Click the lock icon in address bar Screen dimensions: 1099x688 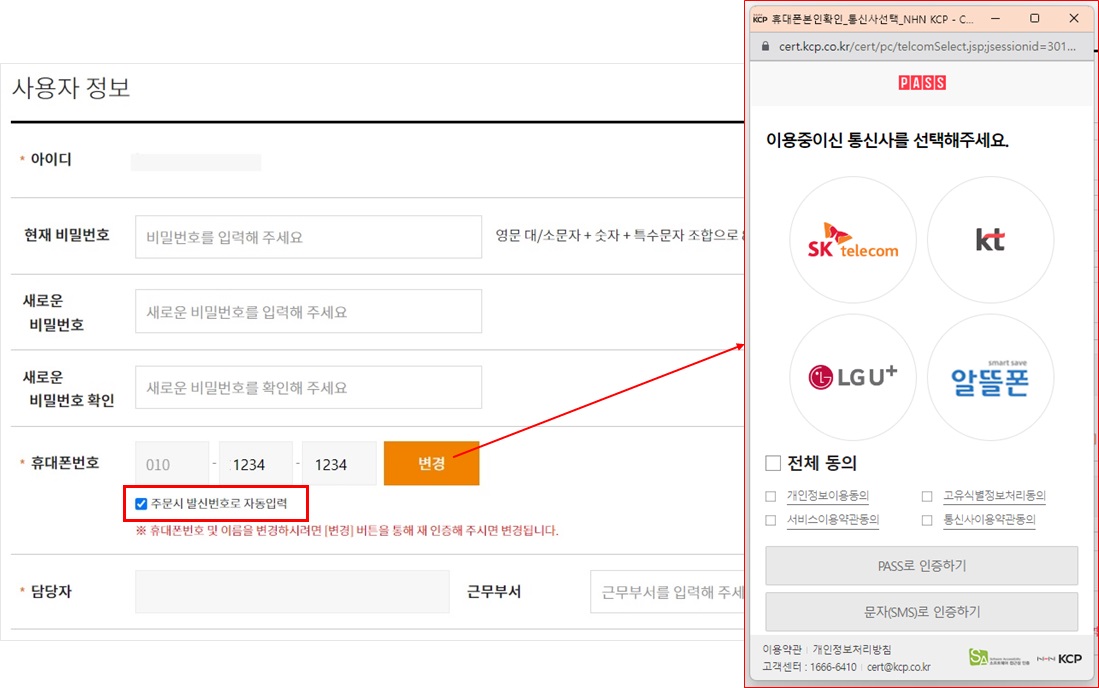(x=765, y=46)
